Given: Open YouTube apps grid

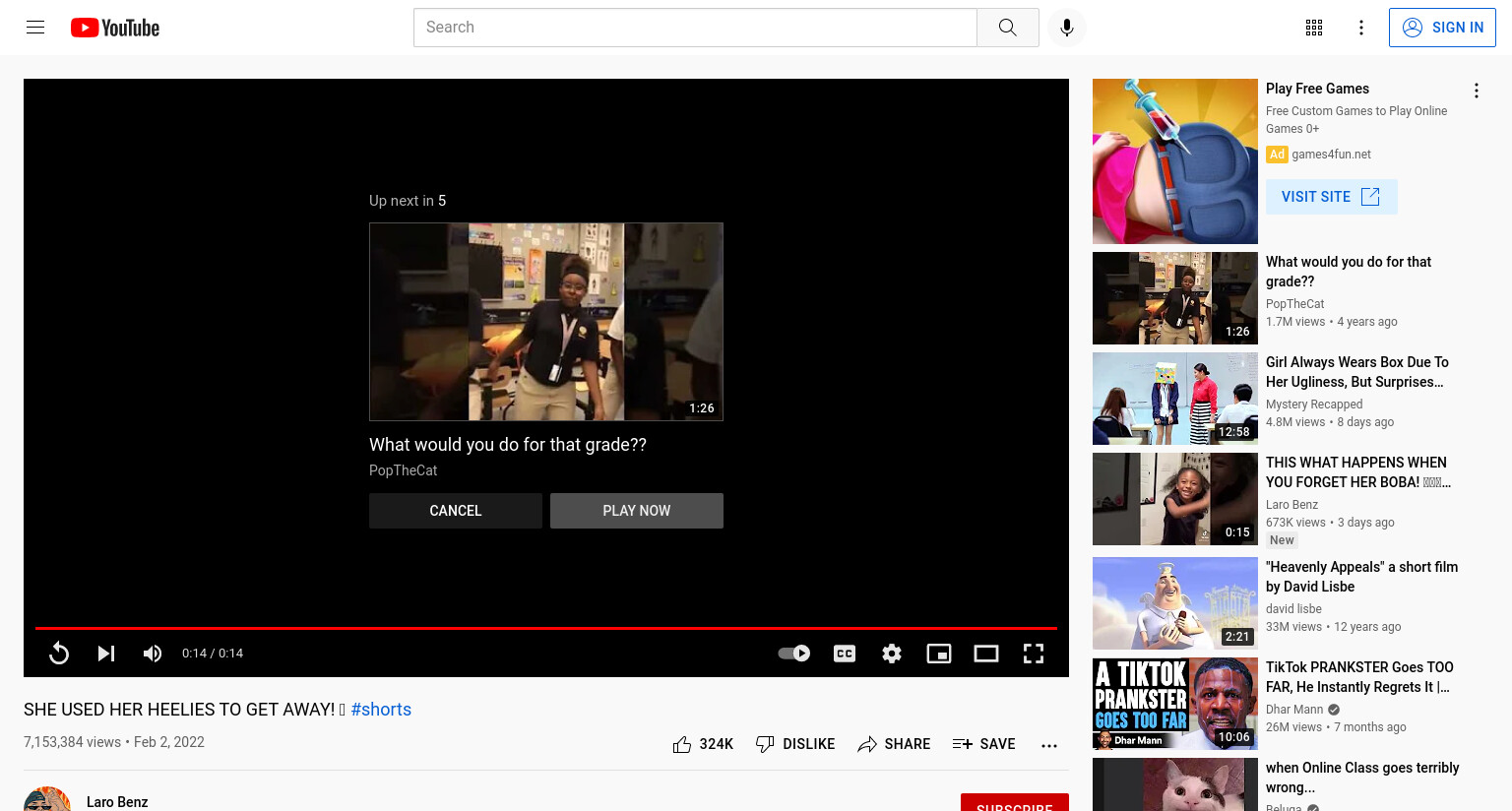Looking at the screenshot, I should pyautogui.click(x=1314, y=28).
